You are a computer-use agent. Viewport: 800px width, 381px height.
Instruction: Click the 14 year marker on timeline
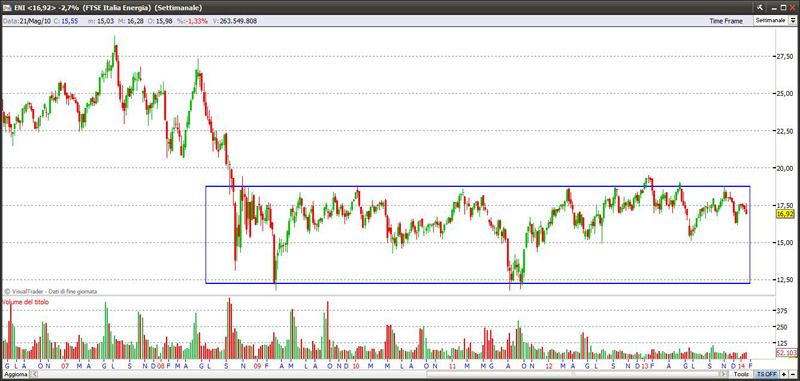[x=741, y=366]
